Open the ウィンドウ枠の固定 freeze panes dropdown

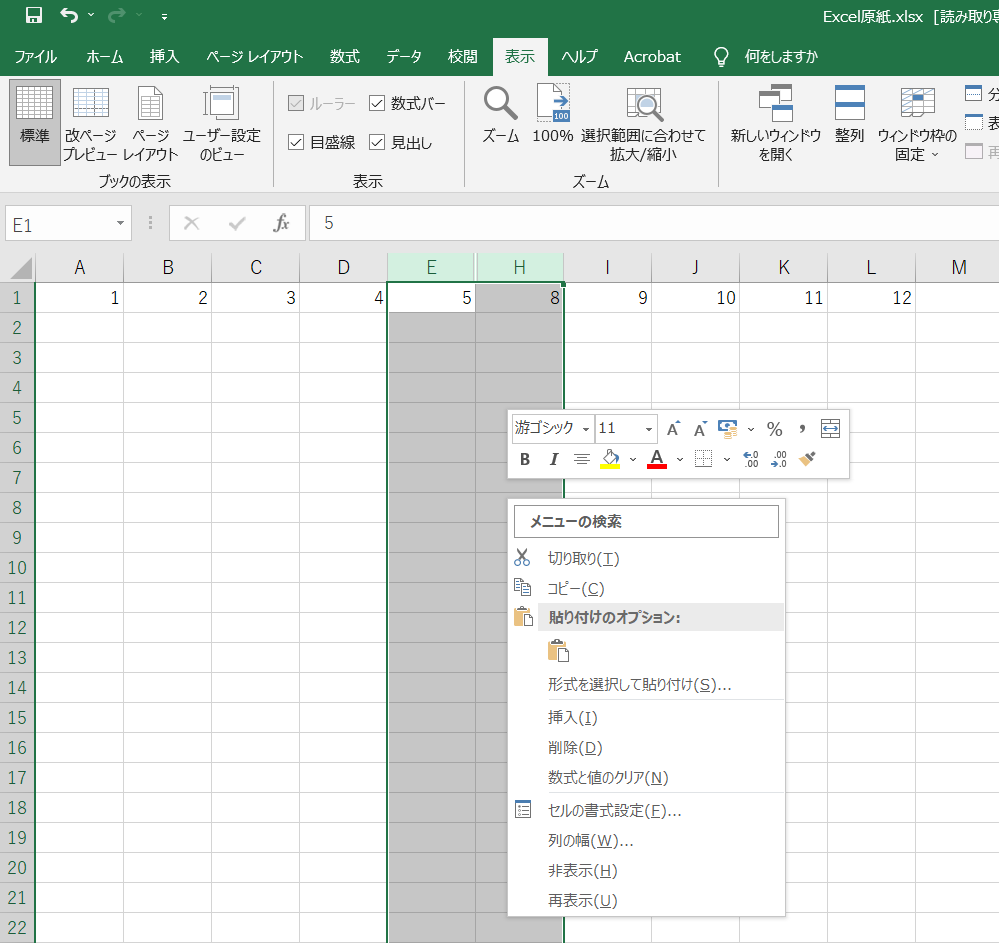click(917, 123)
